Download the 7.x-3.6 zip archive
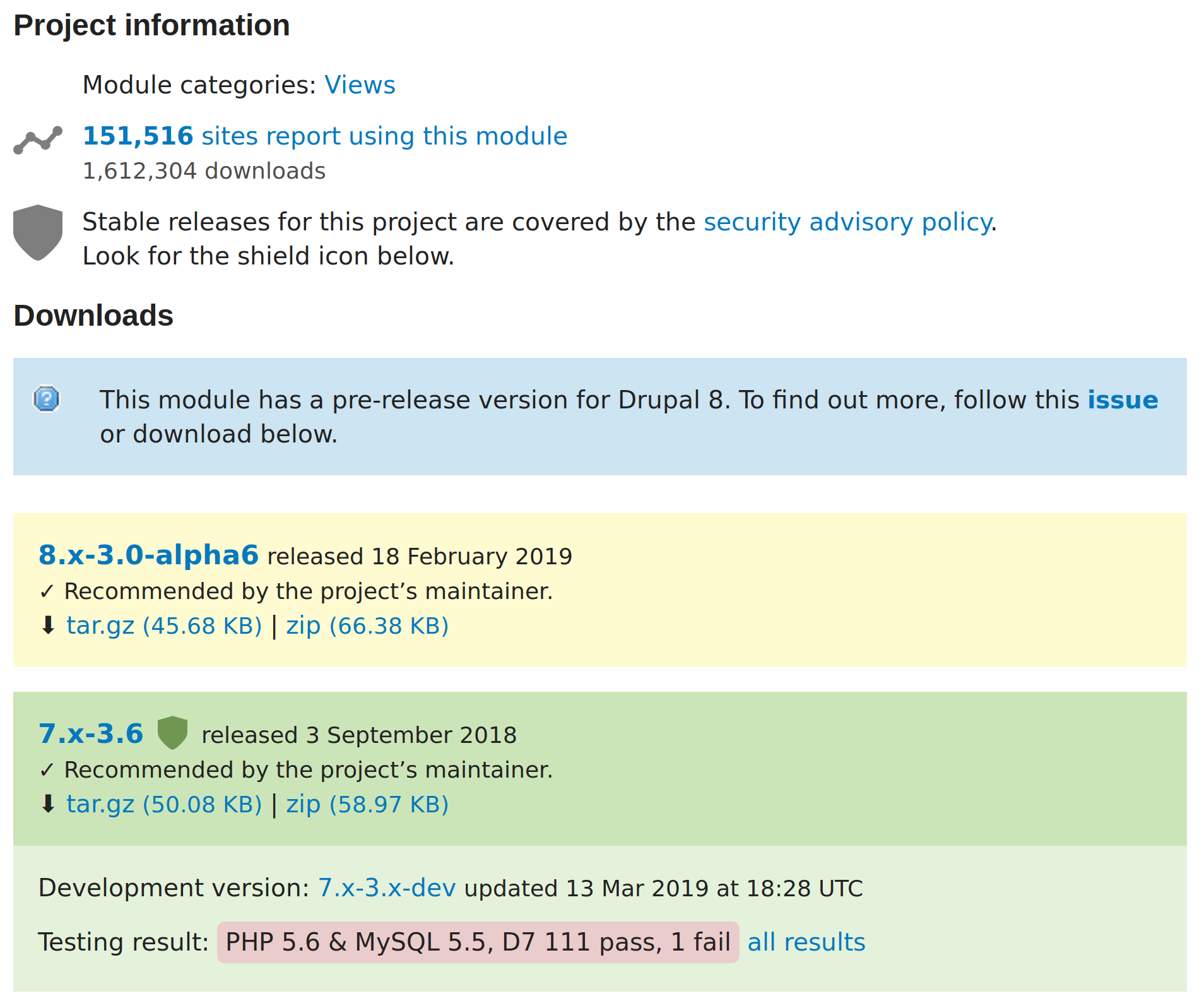 point(368,803)
